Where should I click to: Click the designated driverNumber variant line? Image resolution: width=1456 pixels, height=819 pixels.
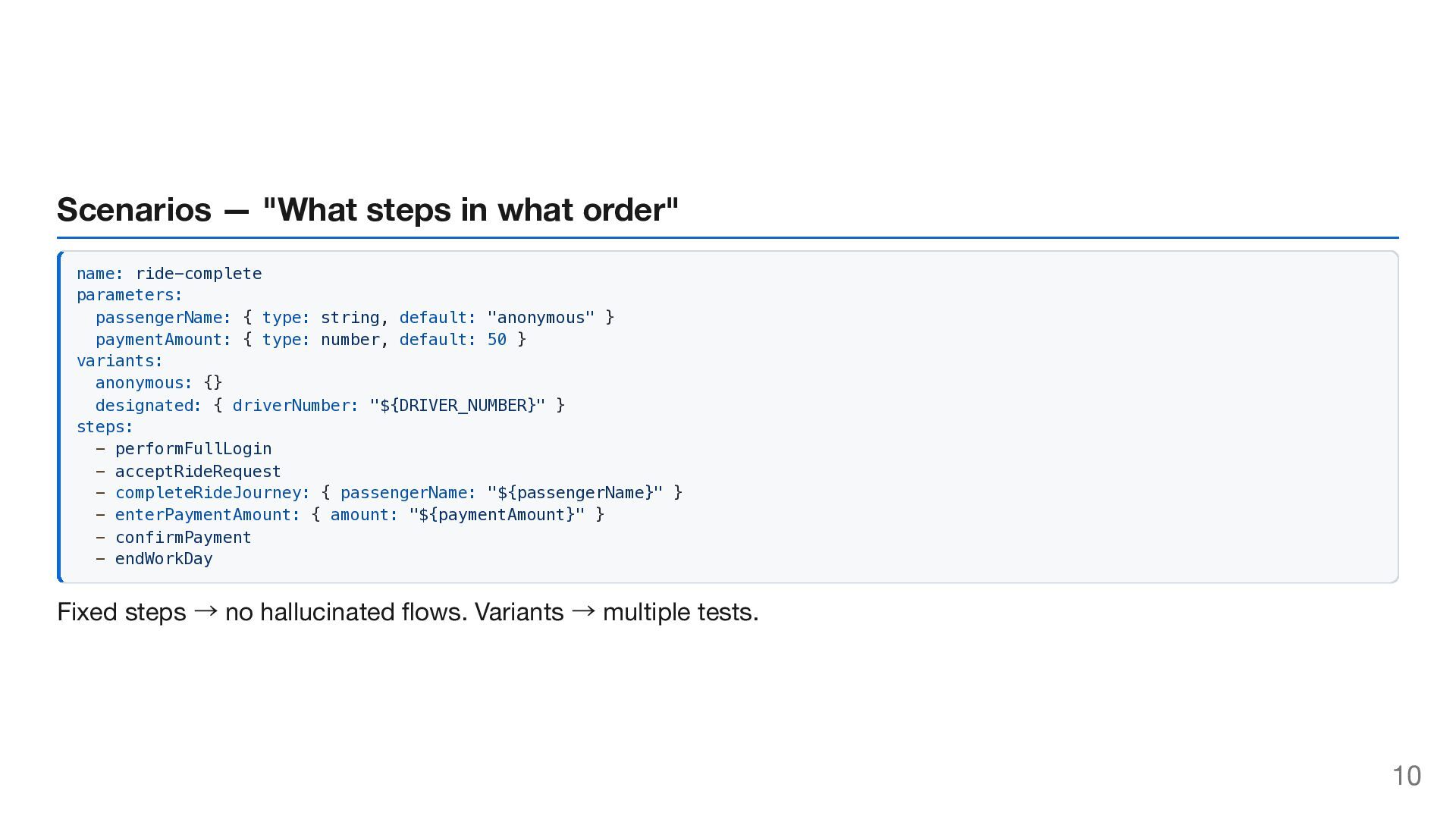pyautogui.click(x=329, y=406)
